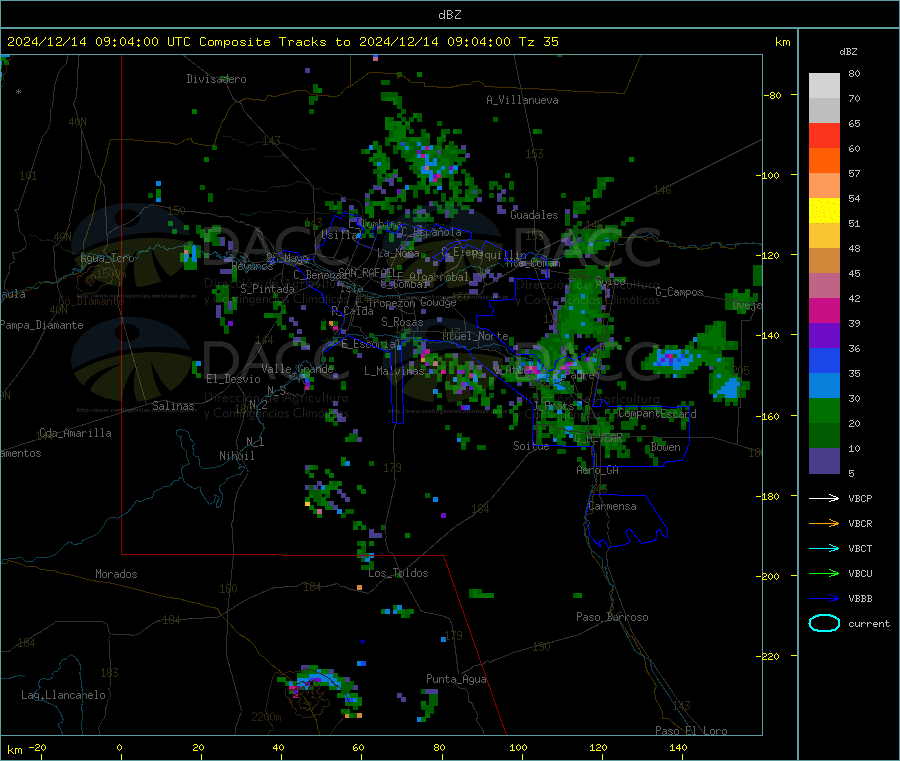
Task: Click the 'Lag.Llancanelo' map label
Action: coord(63,695)
